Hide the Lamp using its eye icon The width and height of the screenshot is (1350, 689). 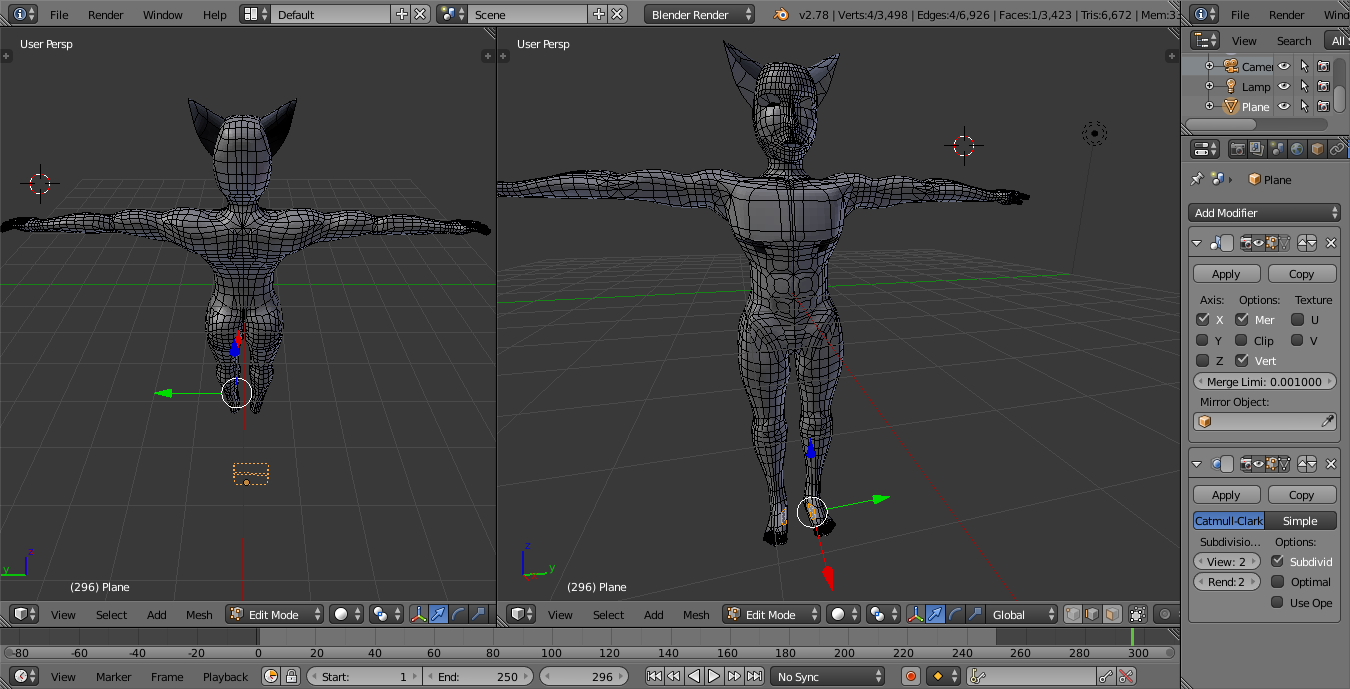click(1284, 86)
